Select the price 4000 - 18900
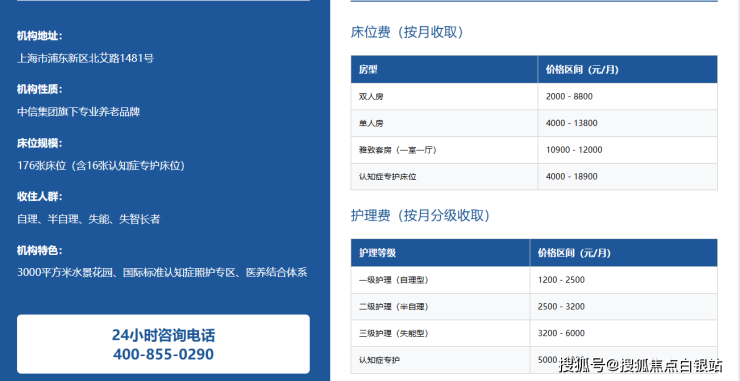 [571, 177]
